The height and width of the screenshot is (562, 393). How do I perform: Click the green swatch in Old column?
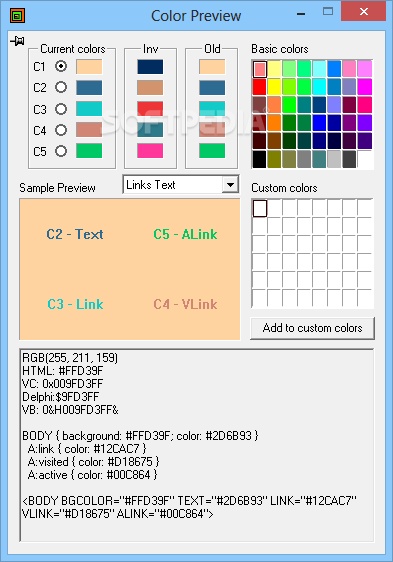tap(212, 151)
